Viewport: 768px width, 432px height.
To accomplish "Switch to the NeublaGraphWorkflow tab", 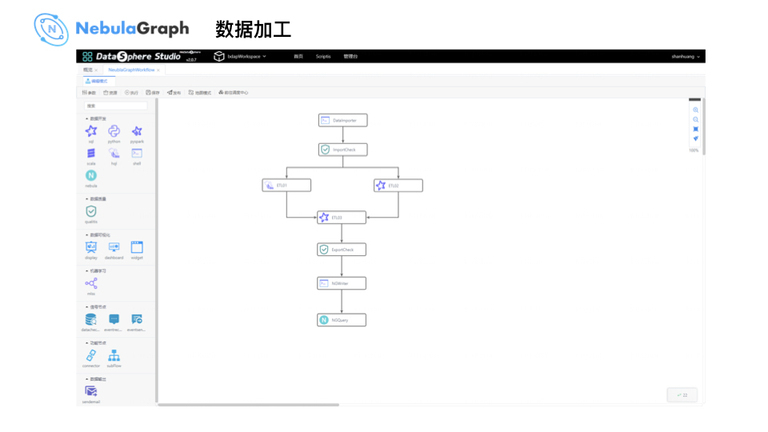I will point(131,70).
